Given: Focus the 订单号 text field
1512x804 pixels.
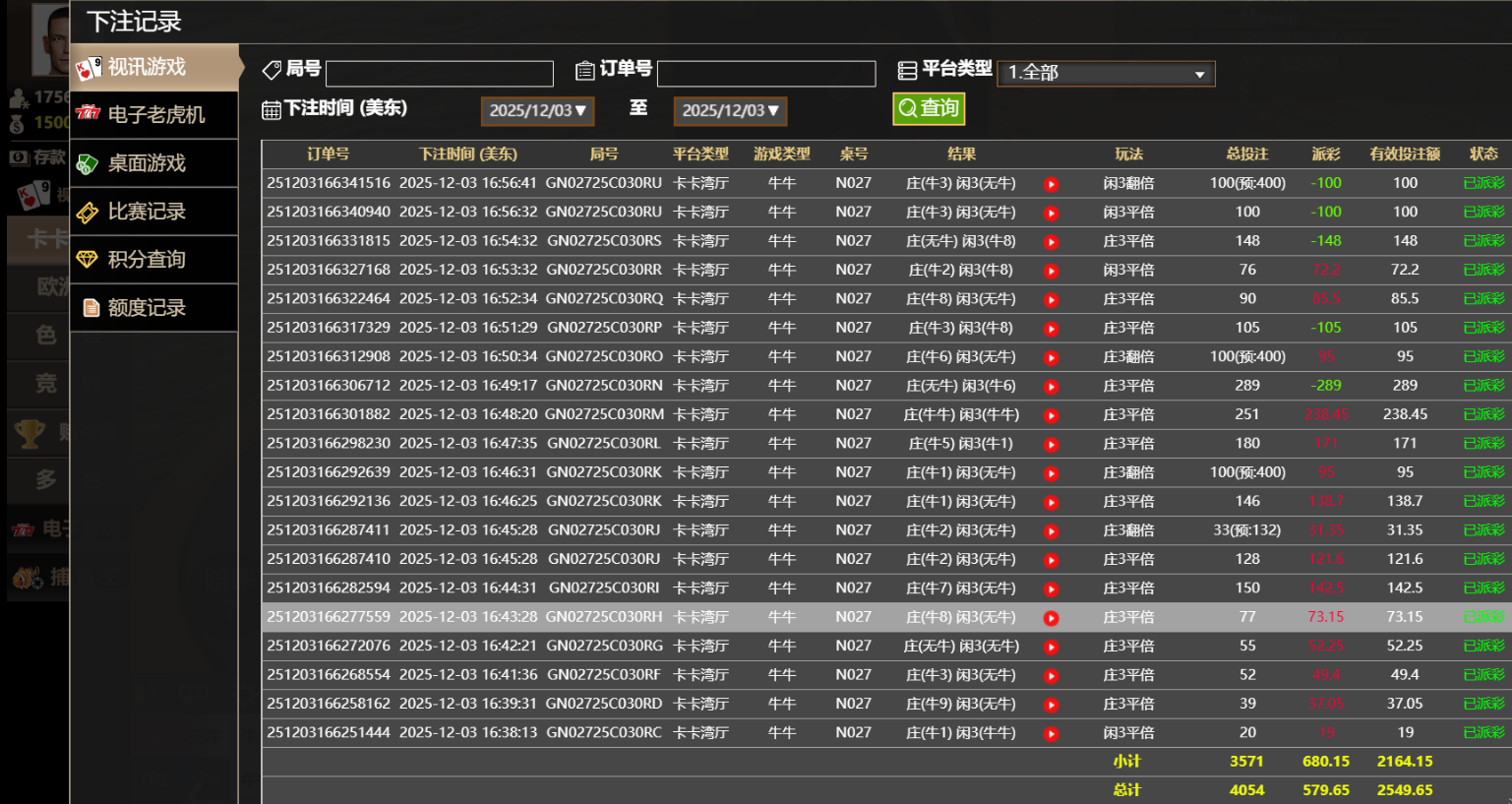Looking at the screenshot, I should click(x=765, y=74).
